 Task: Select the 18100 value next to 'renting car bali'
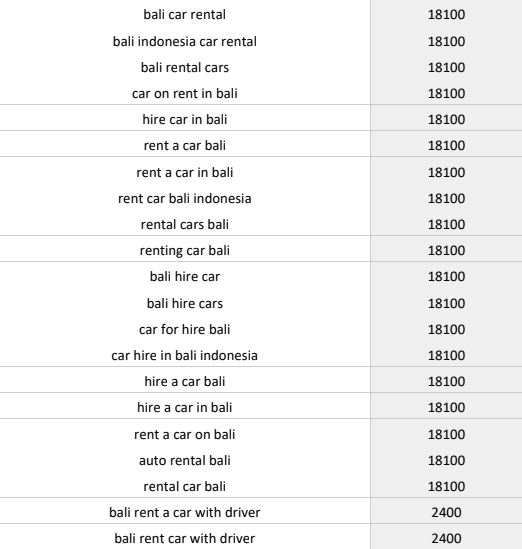[x=446, y=250]
